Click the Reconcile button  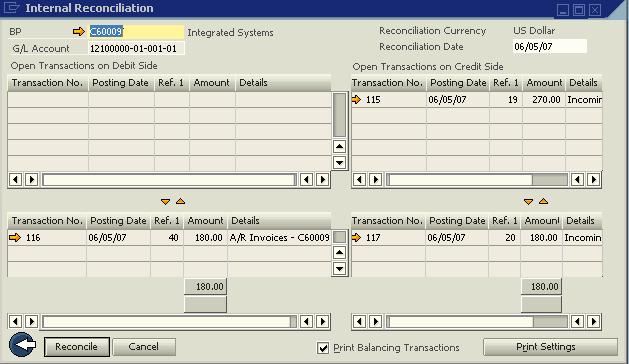[x=76, y=347]
